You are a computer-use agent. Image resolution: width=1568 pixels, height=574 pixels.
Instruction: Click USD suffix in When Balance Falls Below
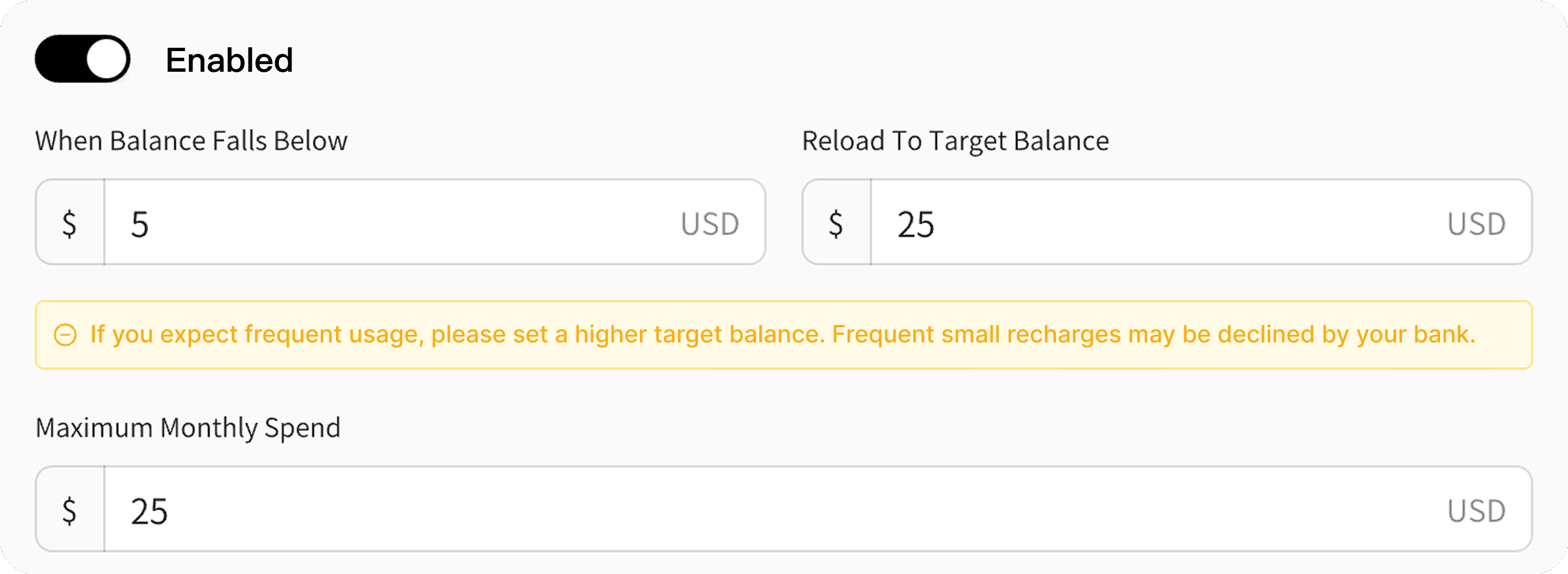point(710,224)
